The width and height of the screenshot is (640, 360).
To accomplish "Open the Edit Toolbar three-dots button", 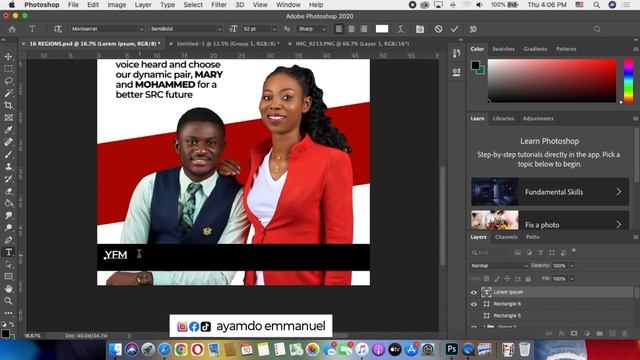I will (8, 313).
